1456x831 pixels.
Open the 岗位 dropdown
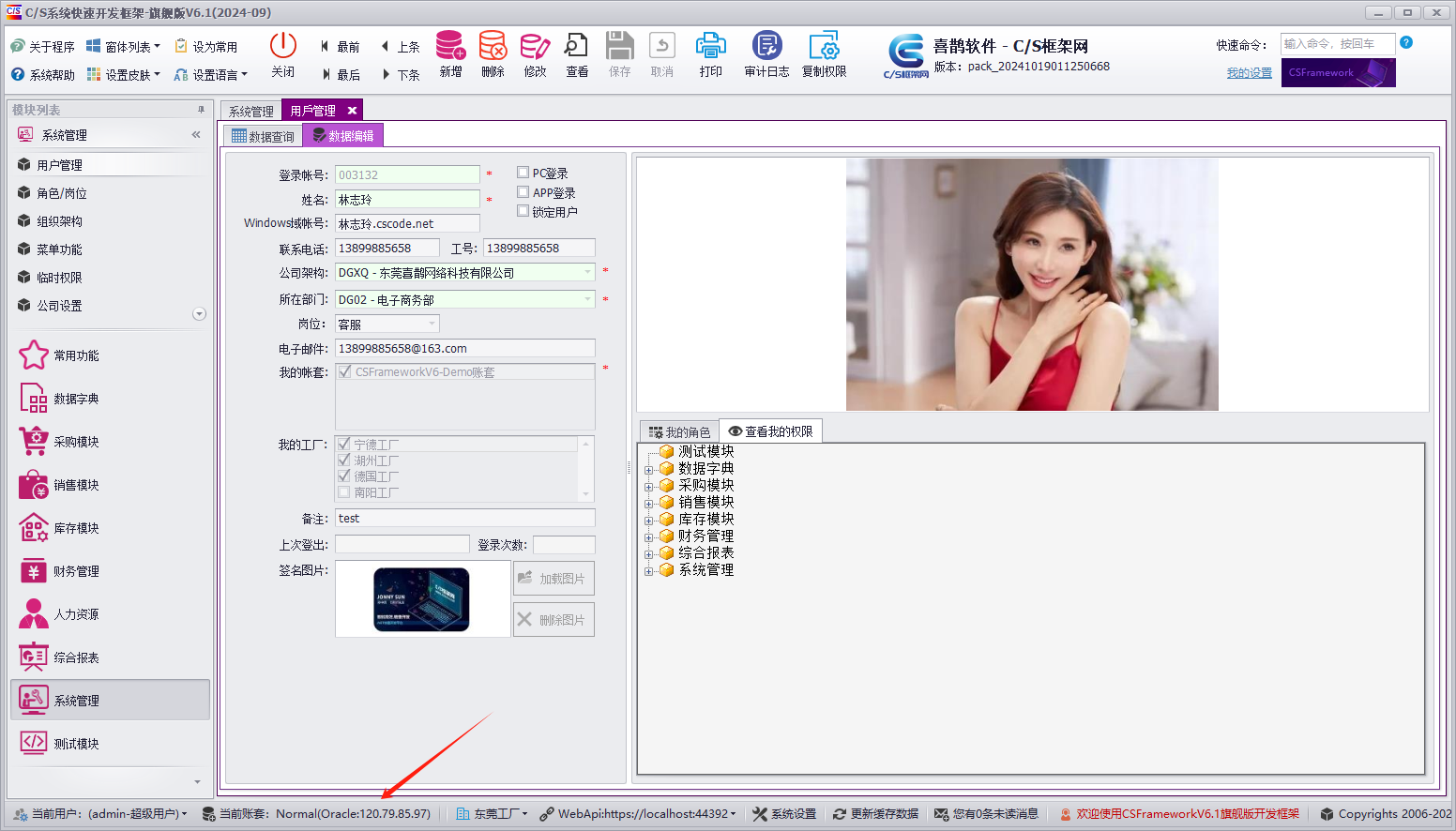[x=432, y=324]
